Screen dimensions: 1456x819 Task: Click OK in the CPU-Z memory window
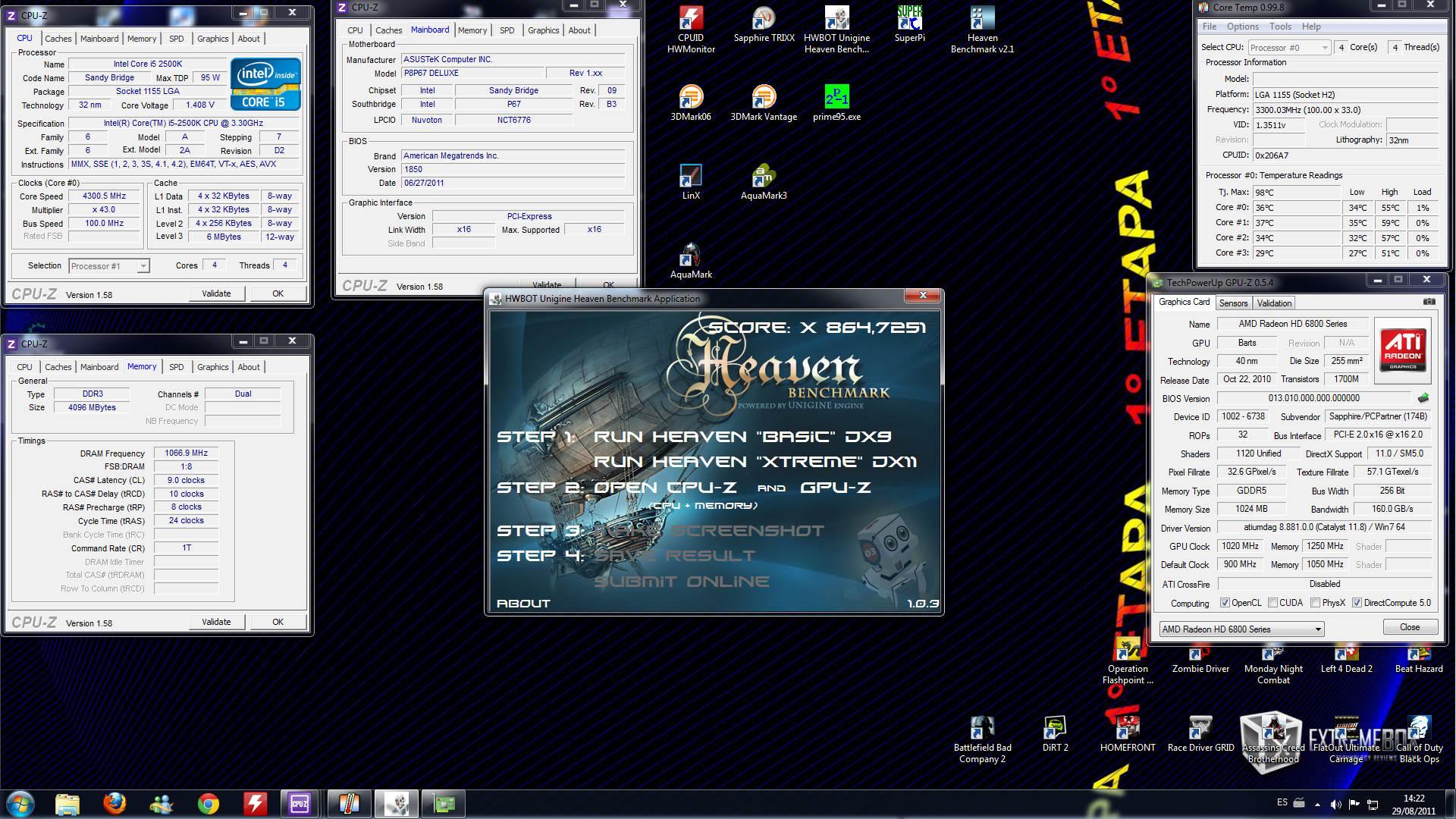278,622
